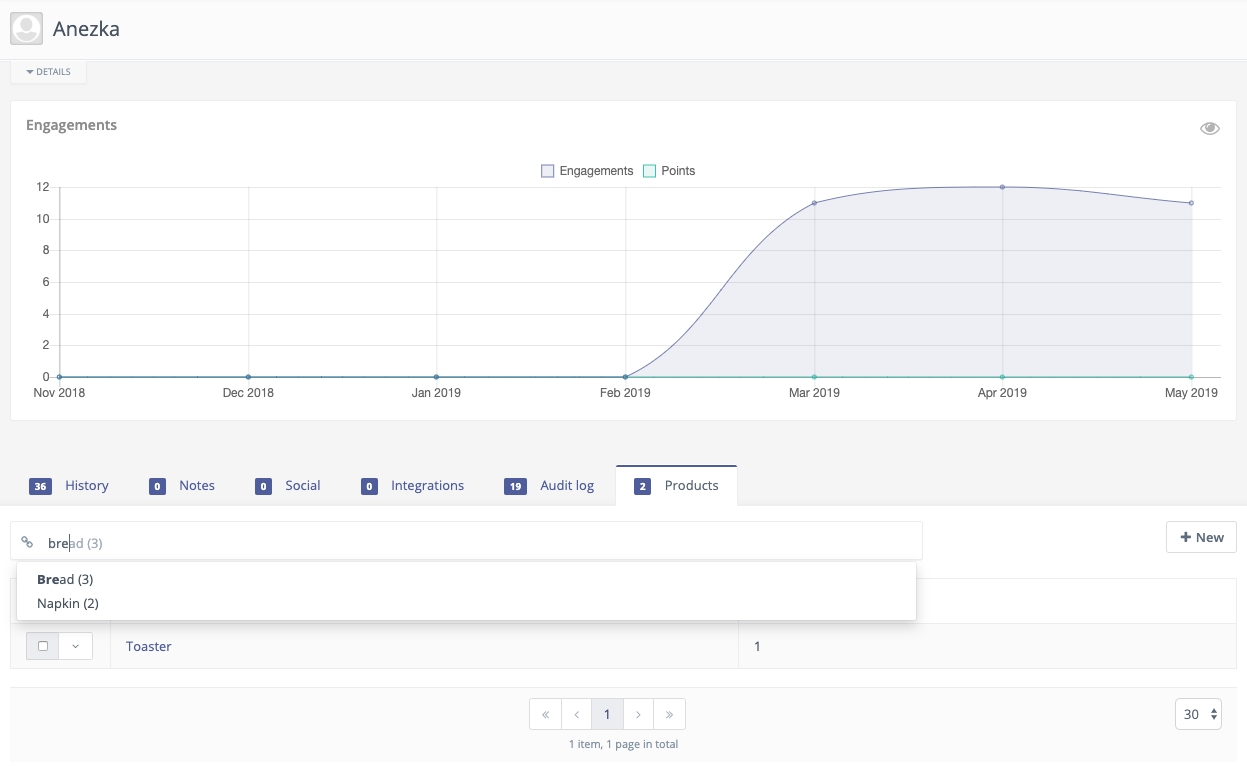Open the Audit log tab

point(550,486)
